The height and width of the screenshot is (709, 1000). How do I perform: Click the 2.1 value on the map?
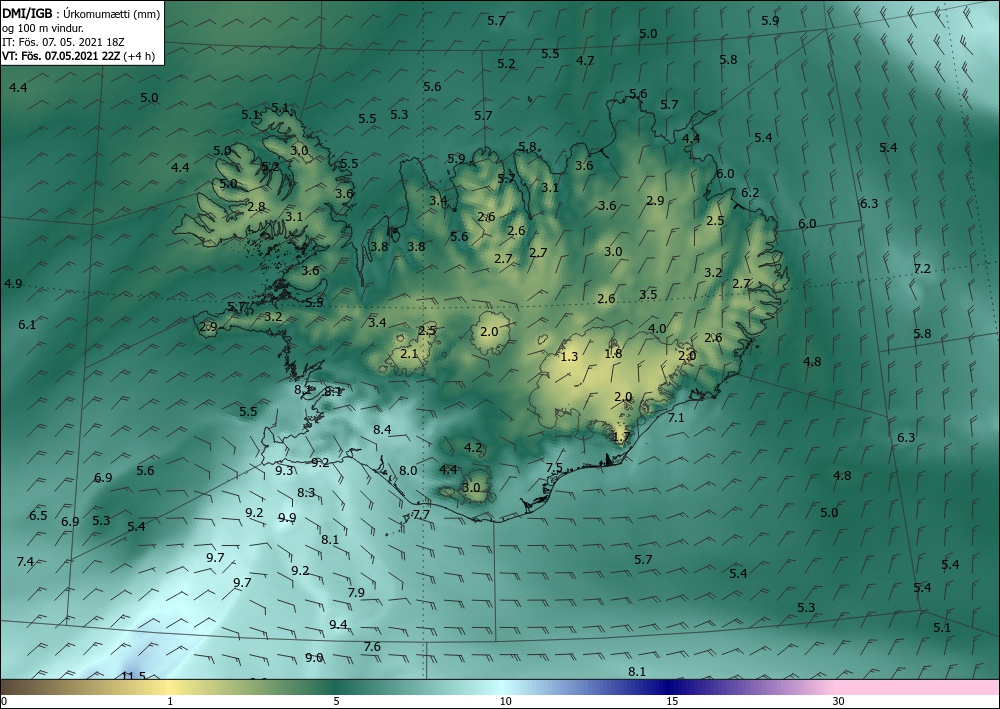tap(409, 353)
